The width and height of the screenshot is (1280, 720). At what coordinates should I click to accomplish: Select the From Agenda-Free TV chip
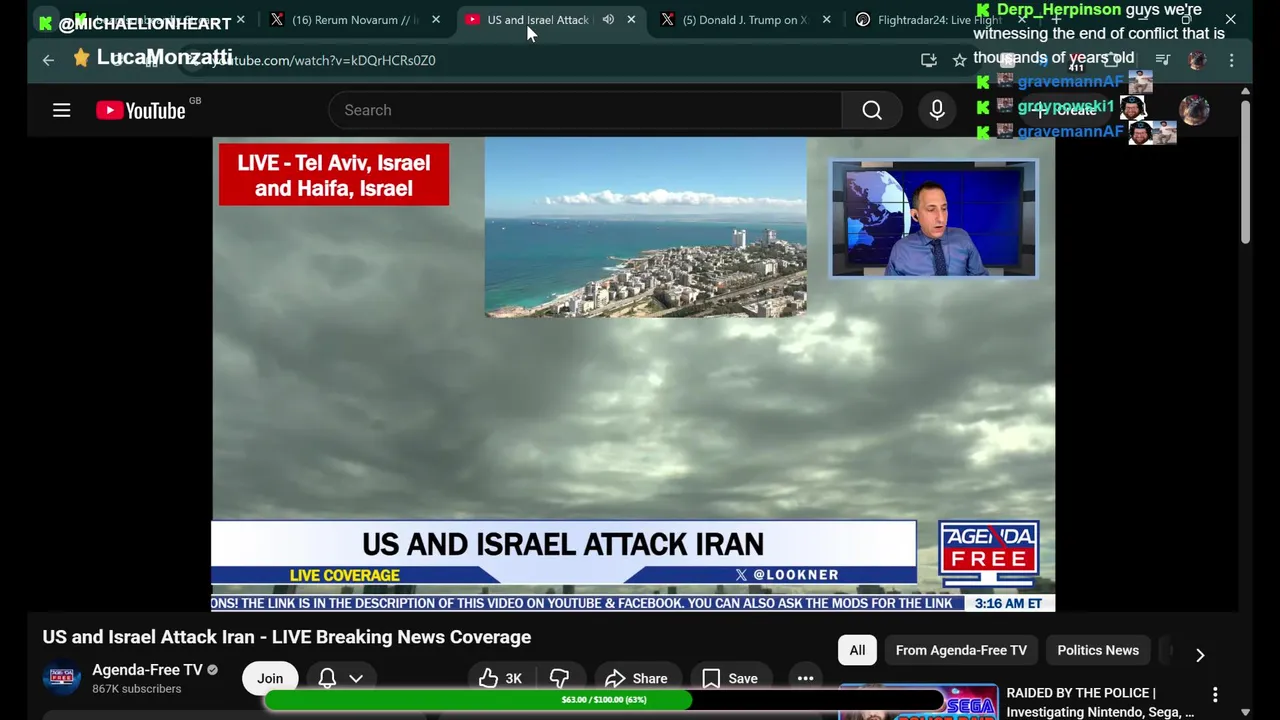coord(961,650)
